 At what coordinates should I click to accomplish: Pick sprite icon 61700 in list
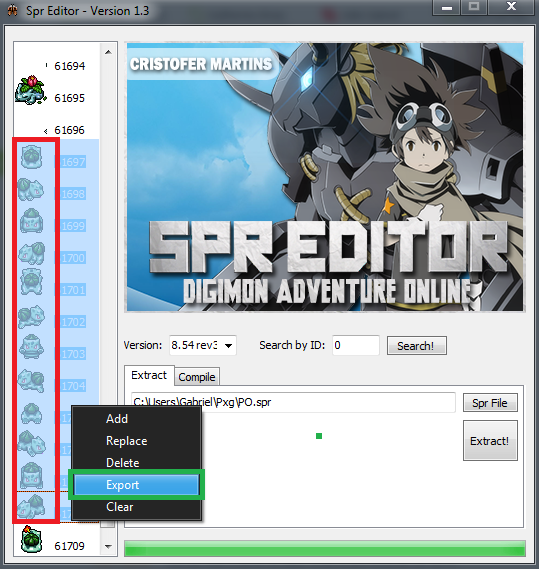coord(32,253)
